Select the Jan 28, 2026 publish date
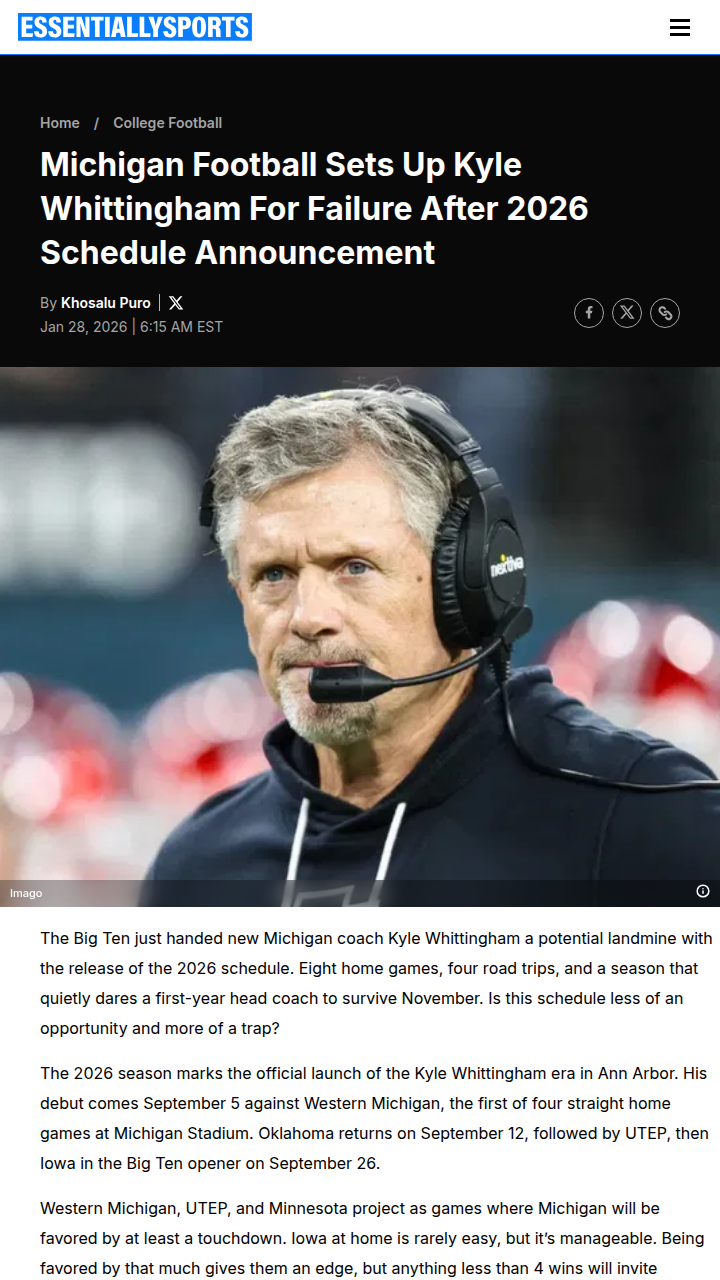 pyautogui.click(x=84, y=327)
